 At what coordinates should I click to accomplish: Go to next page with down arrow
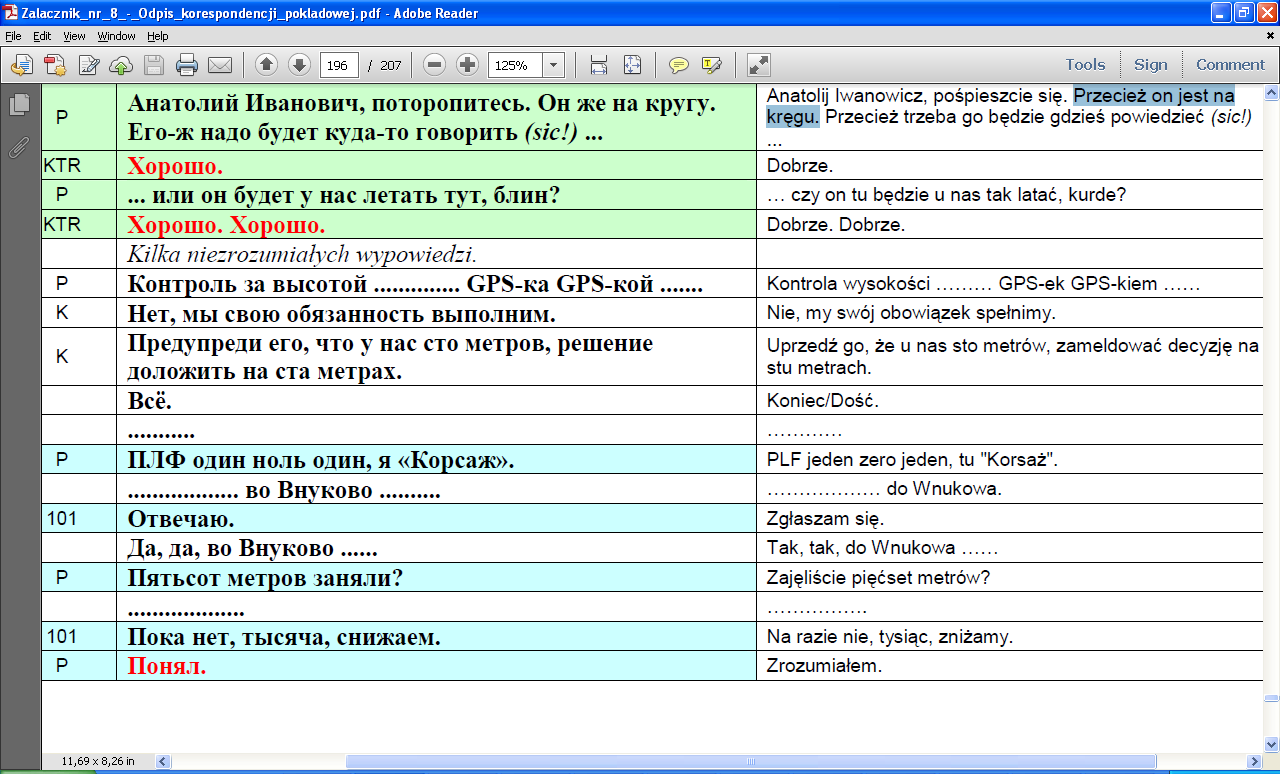click(299, 65)
